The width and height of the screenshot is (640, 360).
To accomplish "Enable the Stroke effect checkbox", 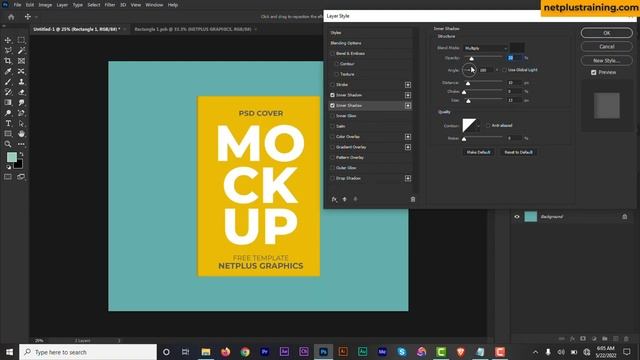I will click(332, 84).
